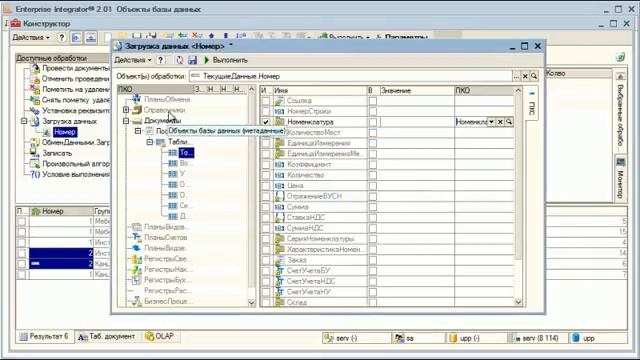
Task: Click the green icon at top right of Конструктор
Action: (620, 58)
